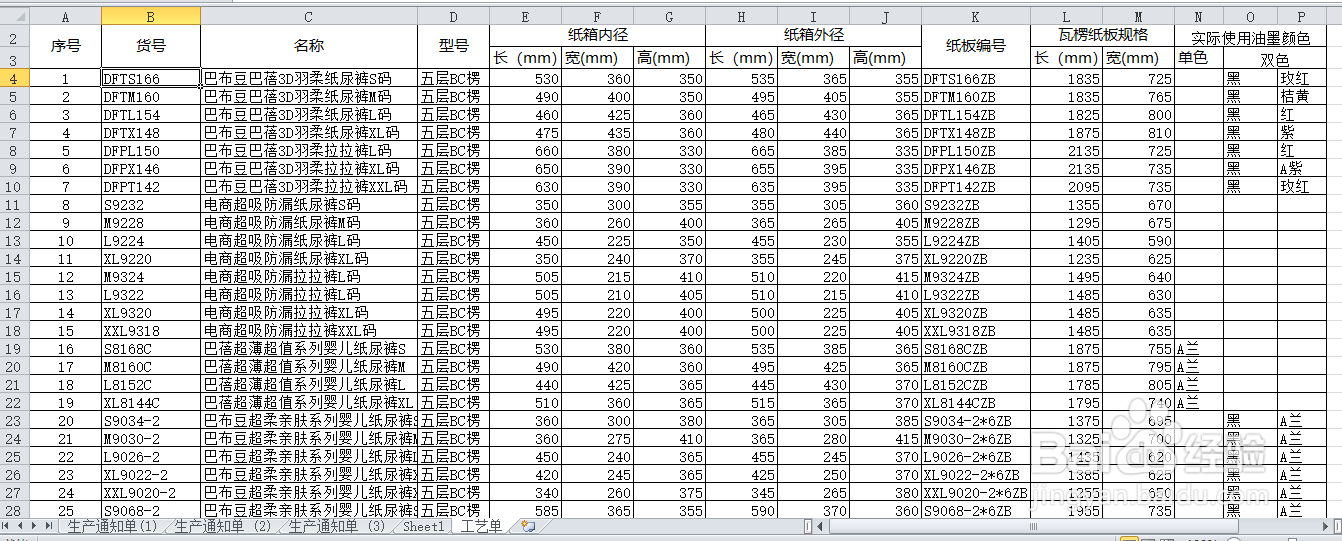Select value 810 in column M
The height and width of the screenshot is (541, 1342).
tap(1138, 132)
